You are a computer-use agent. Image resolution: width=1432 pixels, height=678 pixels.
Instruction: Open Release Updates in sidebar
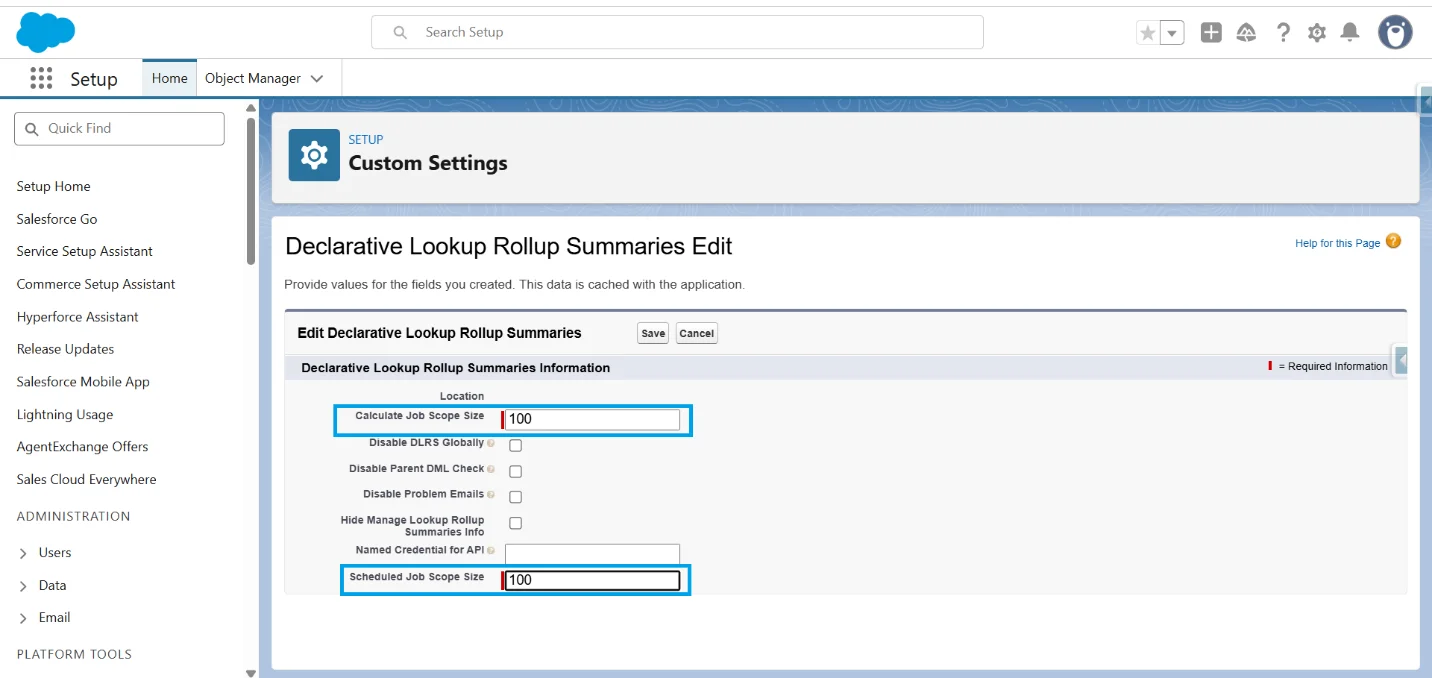[x=66, y=349]
